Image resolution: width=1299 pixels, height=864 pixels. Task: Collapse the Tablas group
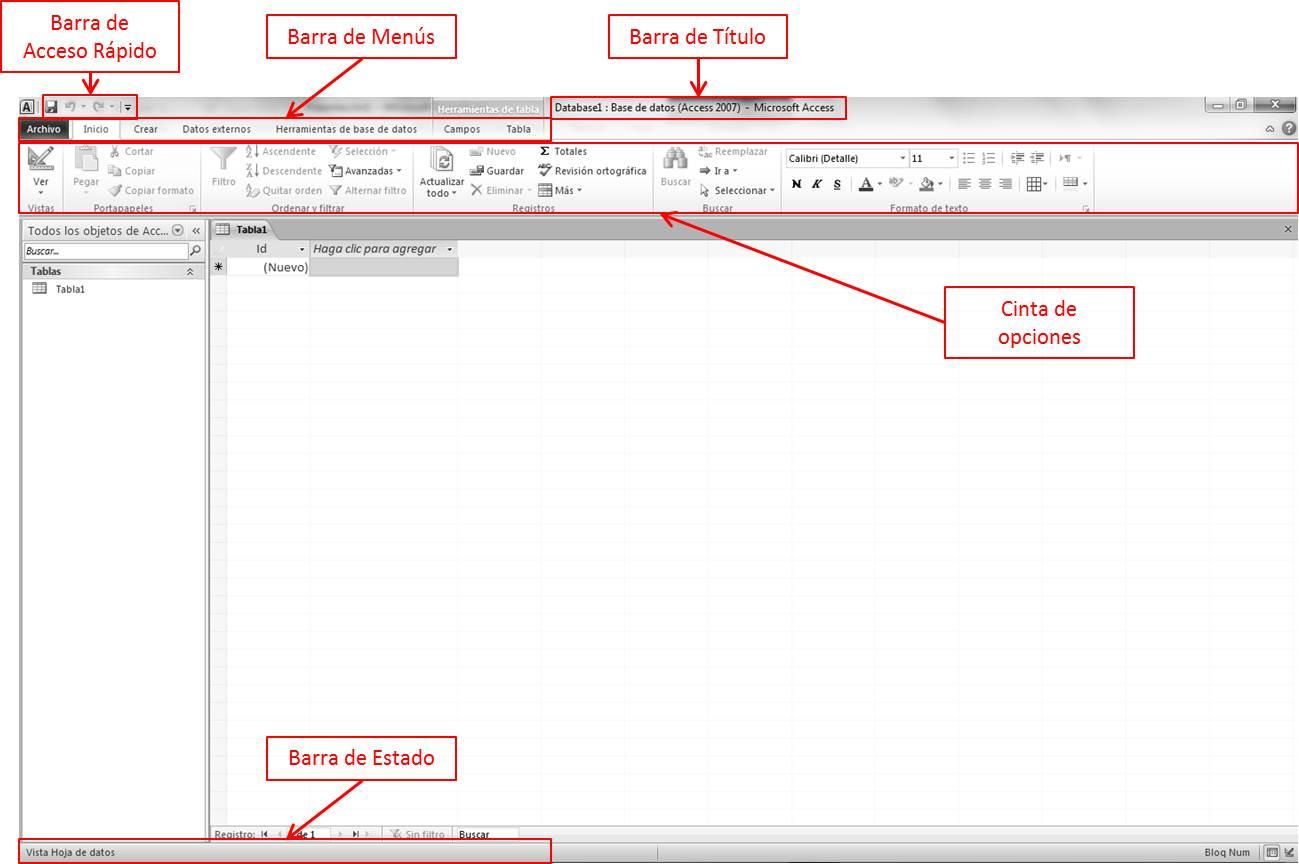(x=190, y=271)
